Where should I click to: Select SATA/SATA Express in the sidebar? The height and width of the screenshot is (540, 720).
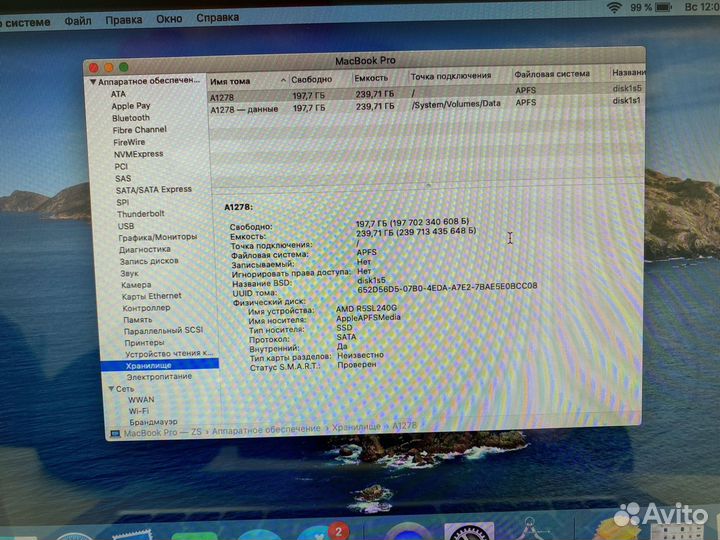(154, 190)
